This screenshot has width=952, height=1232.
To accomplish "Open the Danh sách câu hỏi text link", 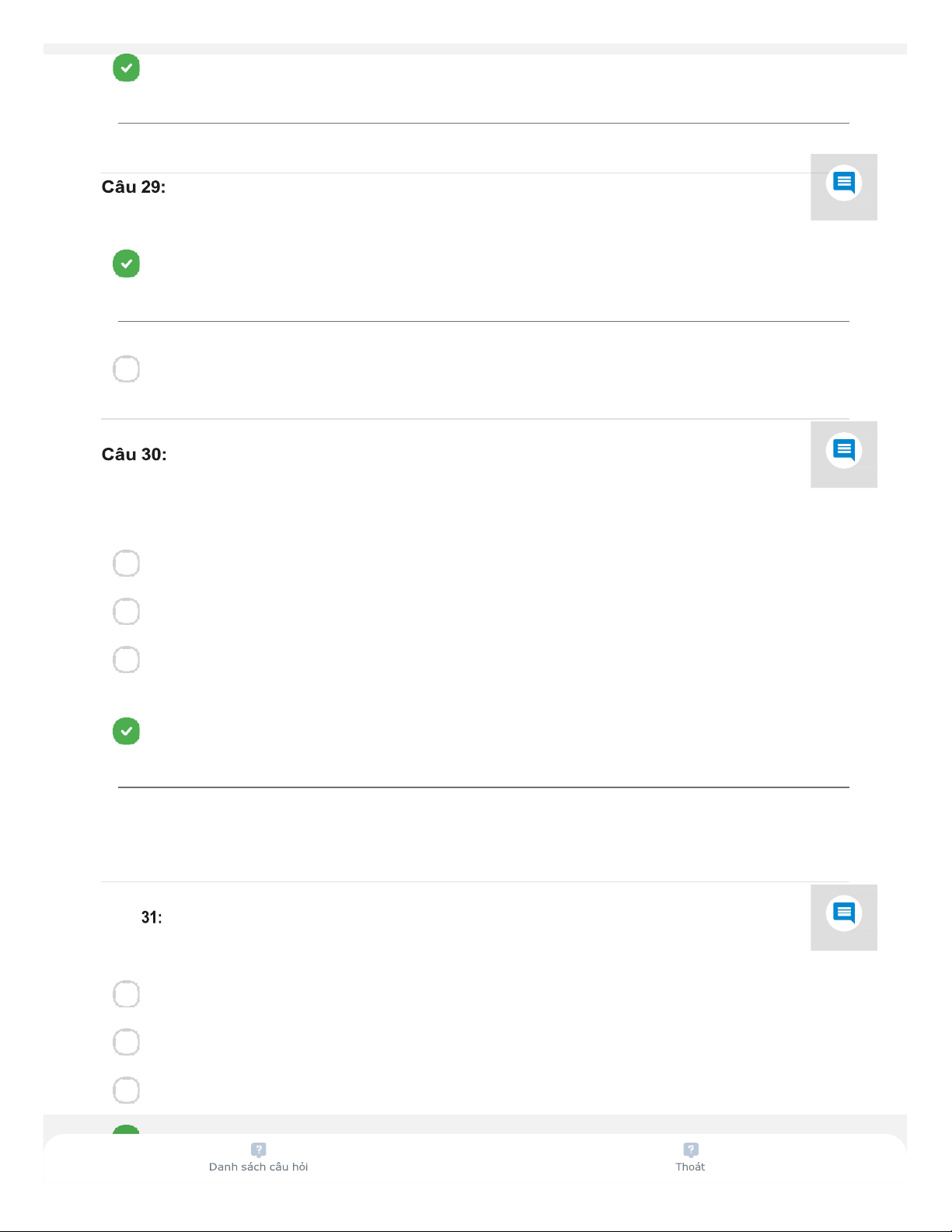I will coord(259,1167).
